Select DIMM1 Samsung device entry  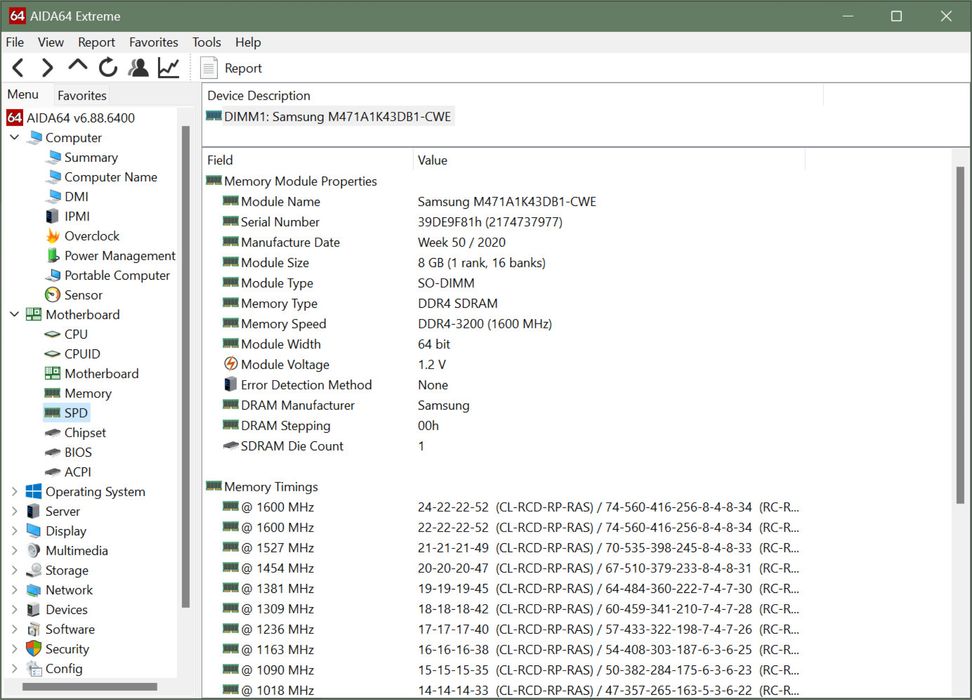337,117
